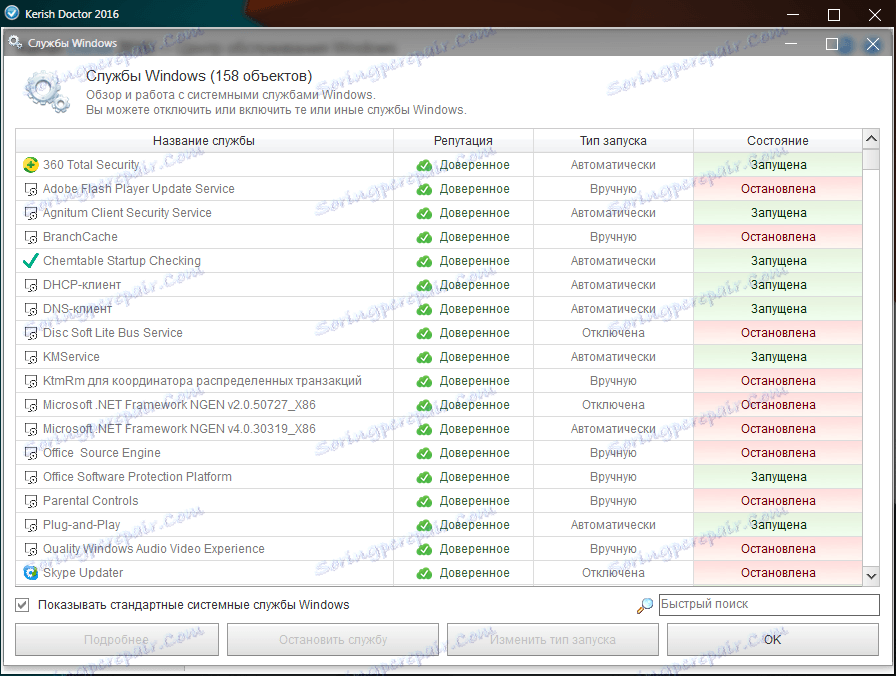The width and height of the screenshot is (896, 676).
Task: Click the Kerish Doctor 2016 title bar logo
Action: pos(11,13)
